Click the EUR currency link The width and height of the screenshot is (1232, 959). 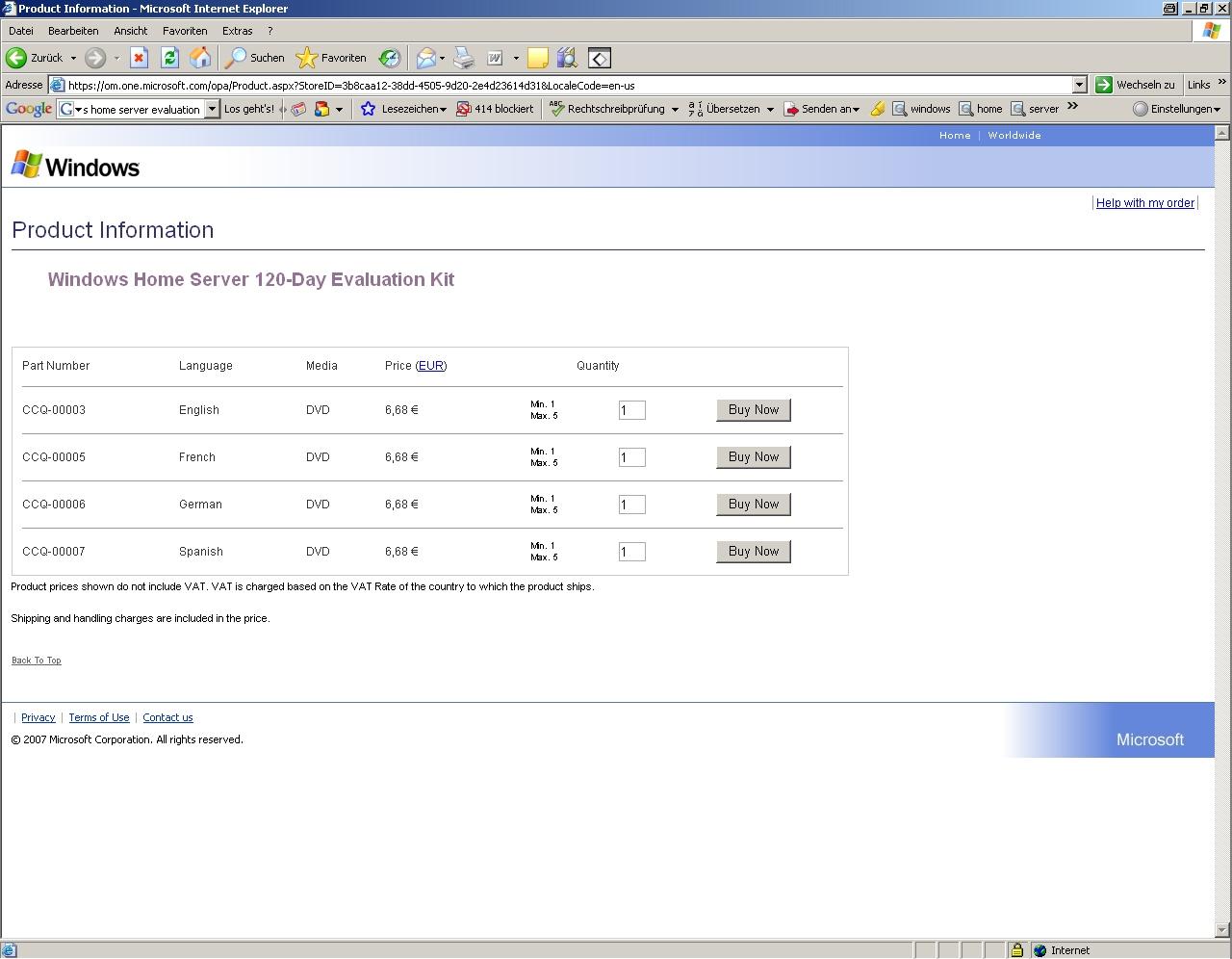(431, 366)
